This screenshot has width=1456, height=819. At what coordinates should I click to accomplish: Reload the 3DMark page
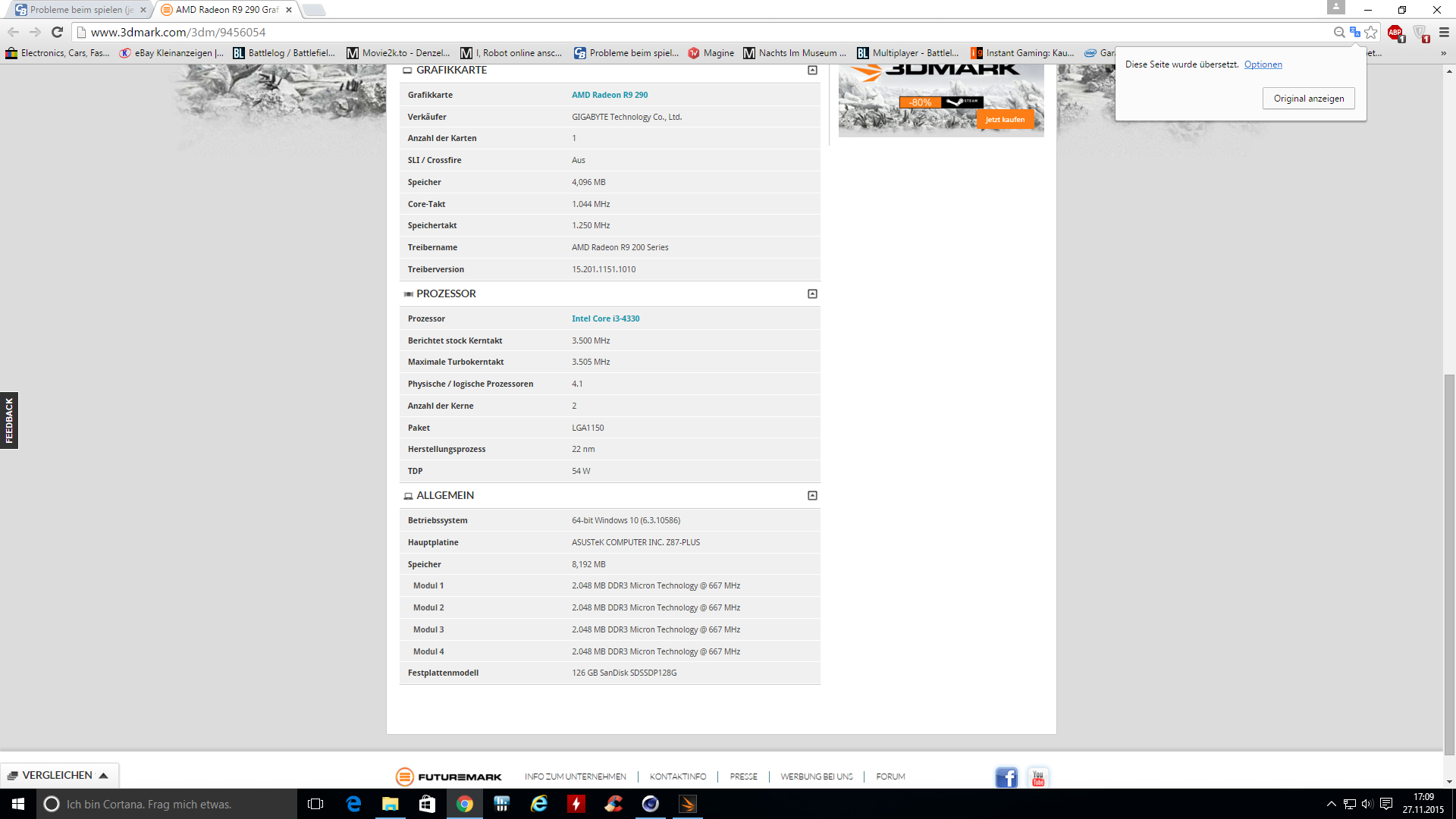click(57, 32)
